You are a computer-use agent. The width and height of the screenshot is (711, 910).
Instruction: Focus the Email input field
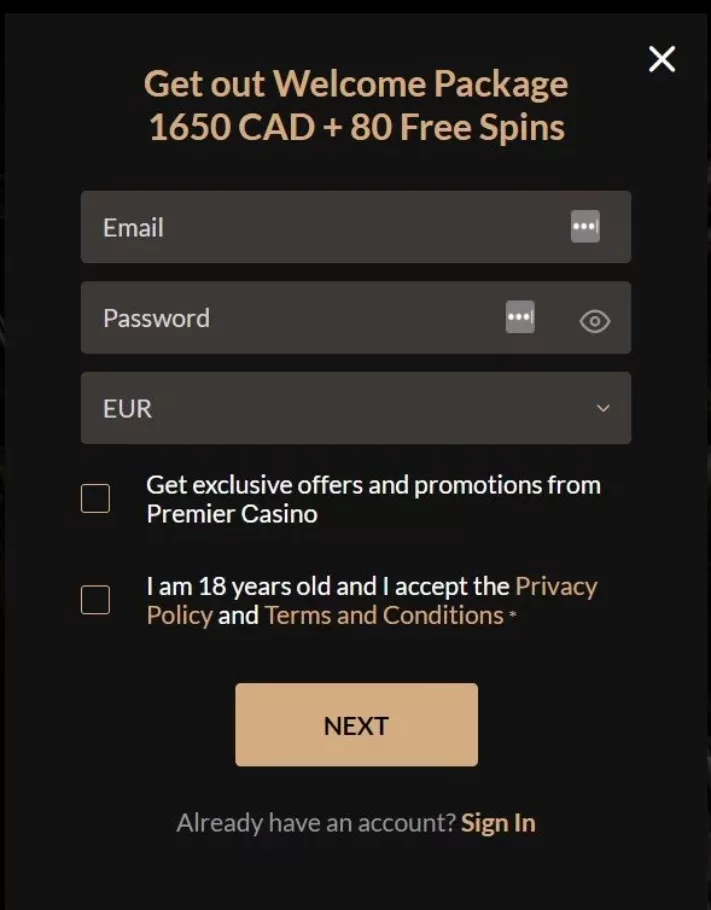click(320, 227)
